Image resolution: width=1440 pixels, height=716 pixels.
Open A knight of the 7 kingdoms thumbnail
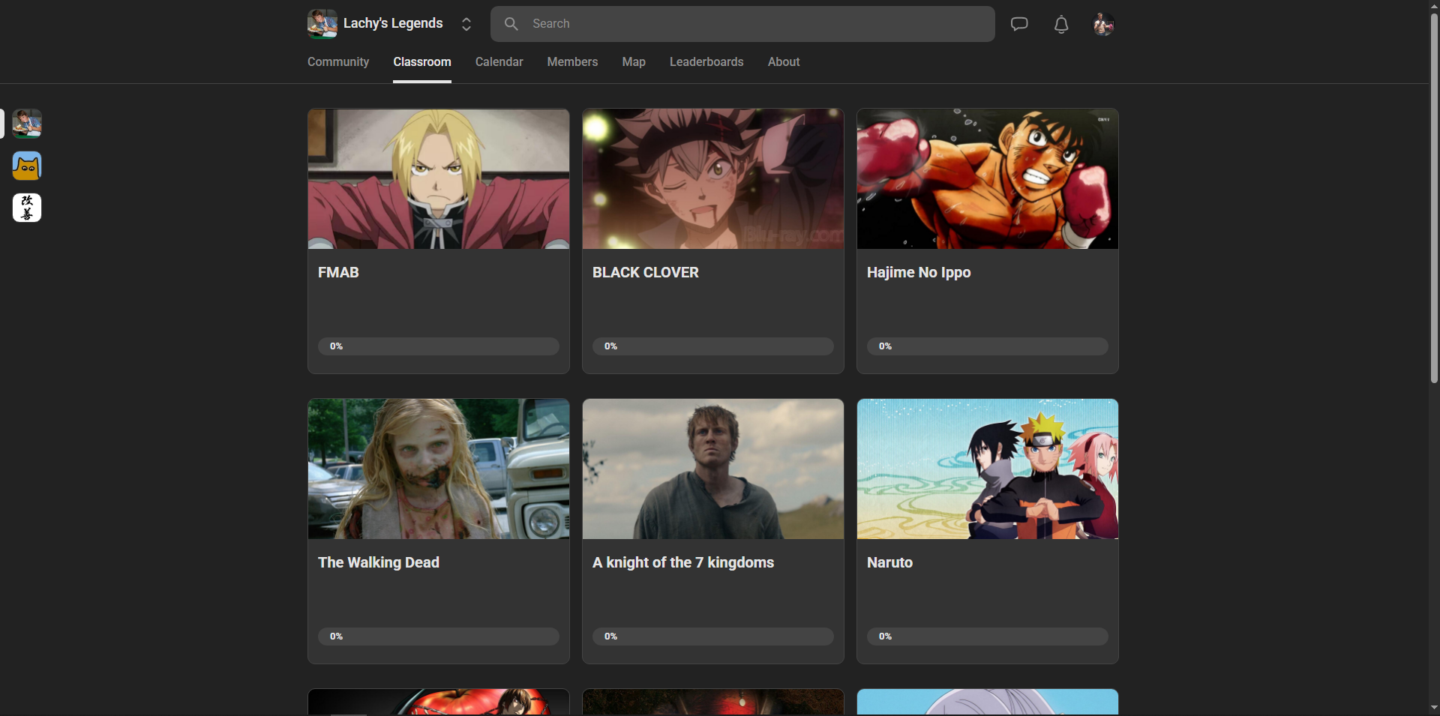(713, 469)
